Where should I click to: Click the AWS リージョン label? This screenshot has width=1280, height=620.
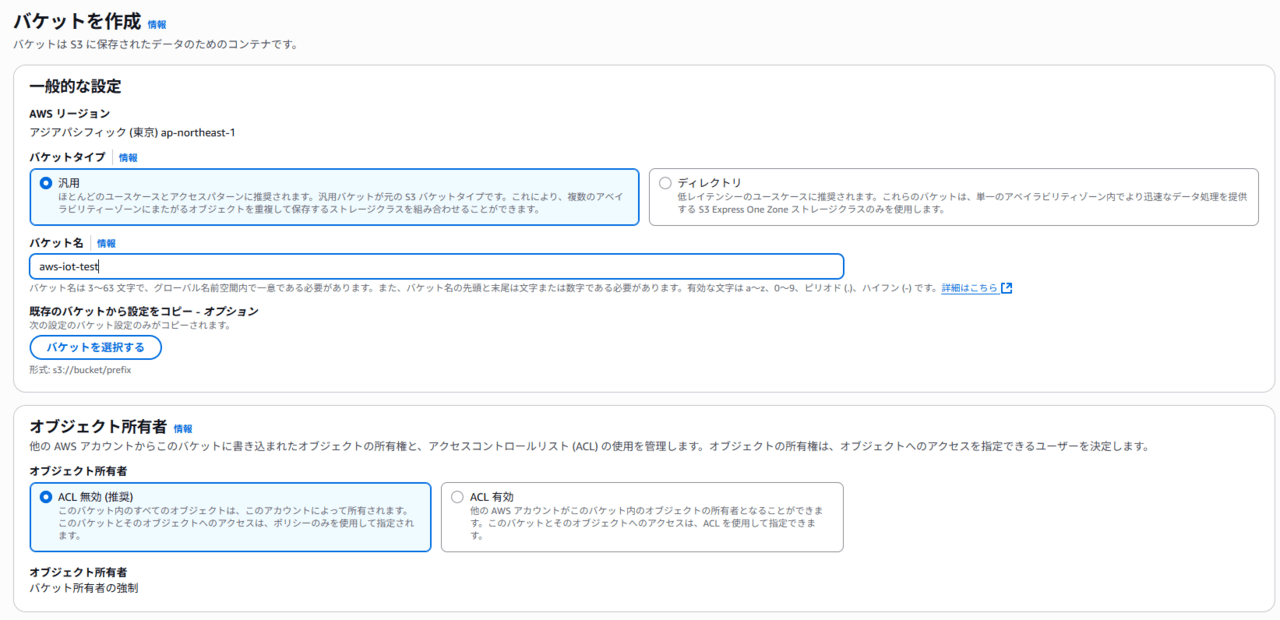69,114
